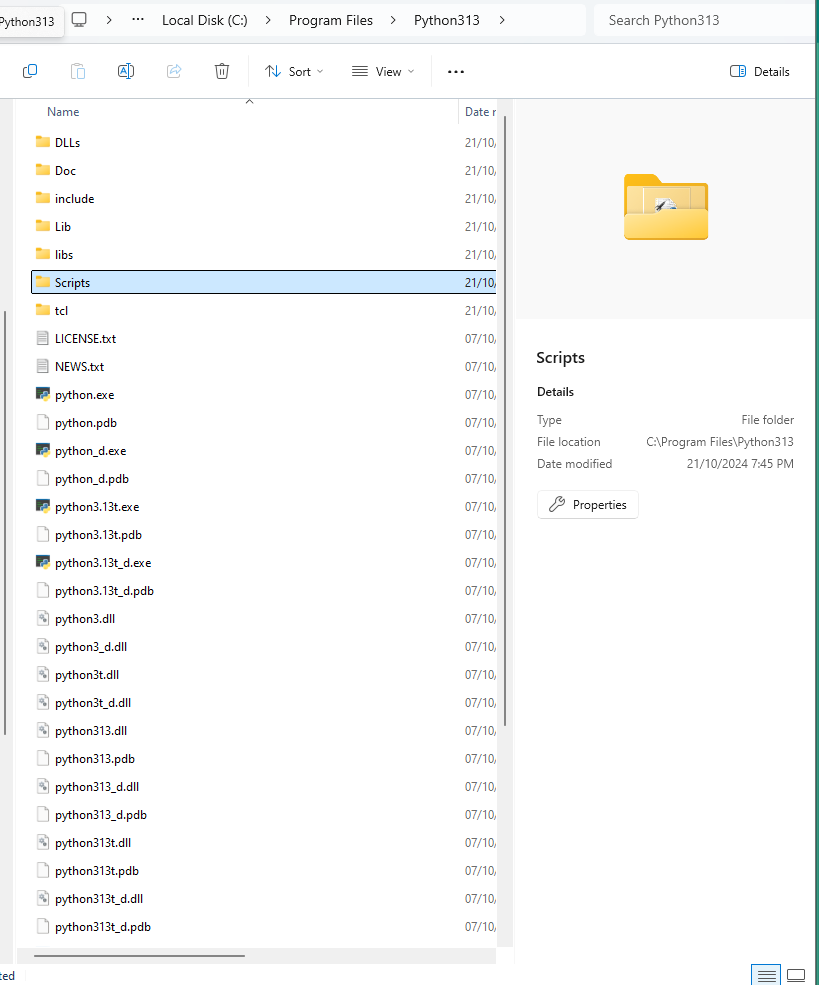Click the Date modified column header
Image resolution: width=819 pixels, height=985 pixels.
pos(480,112)
